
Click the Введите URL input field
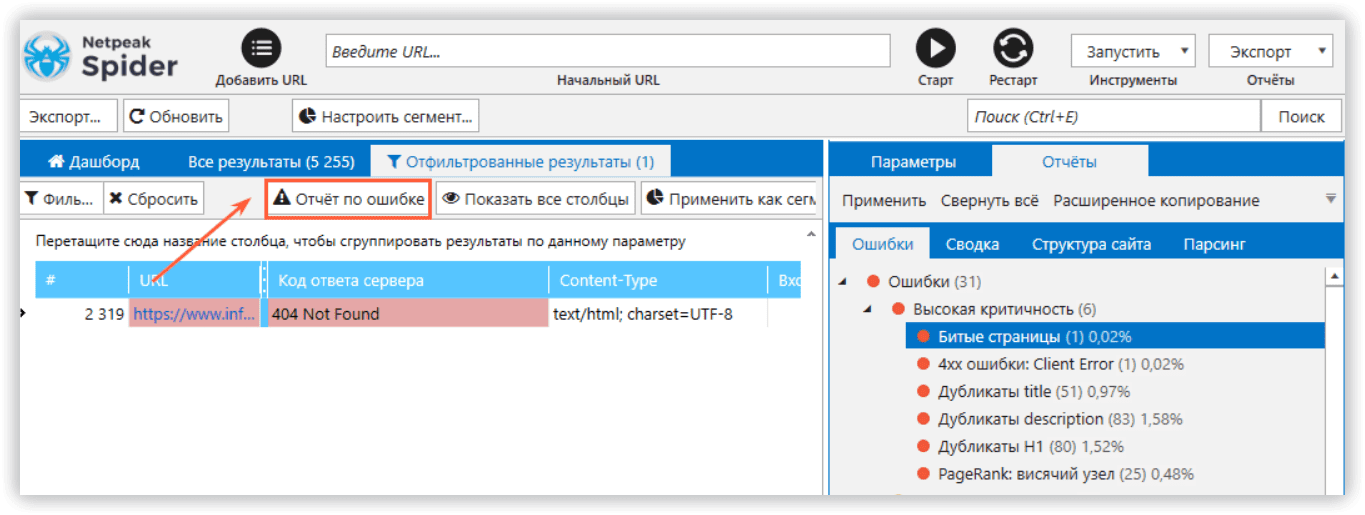[x=607, y=52]
